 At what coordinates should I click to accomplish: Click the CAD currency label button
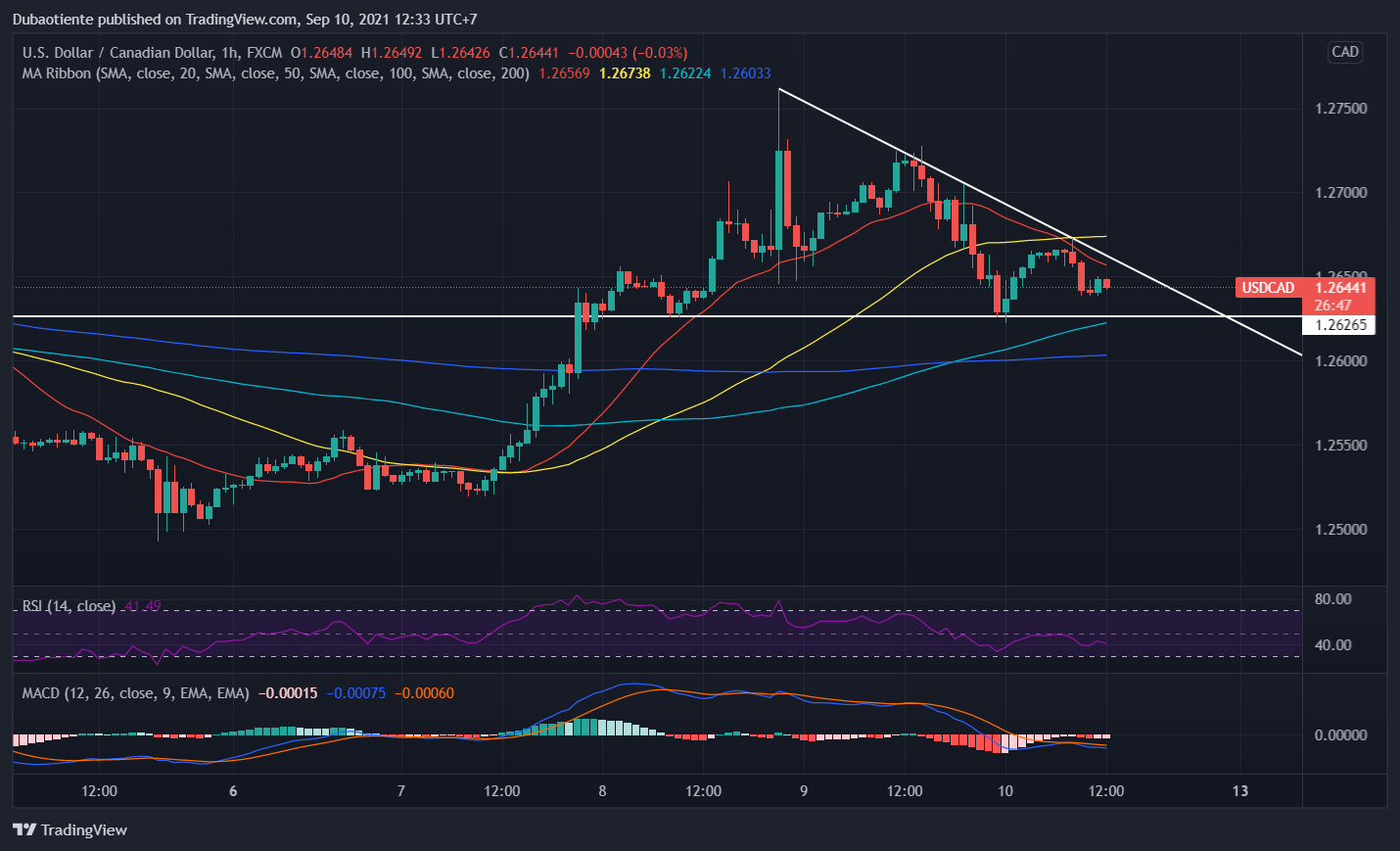(x=1345, y=52)
